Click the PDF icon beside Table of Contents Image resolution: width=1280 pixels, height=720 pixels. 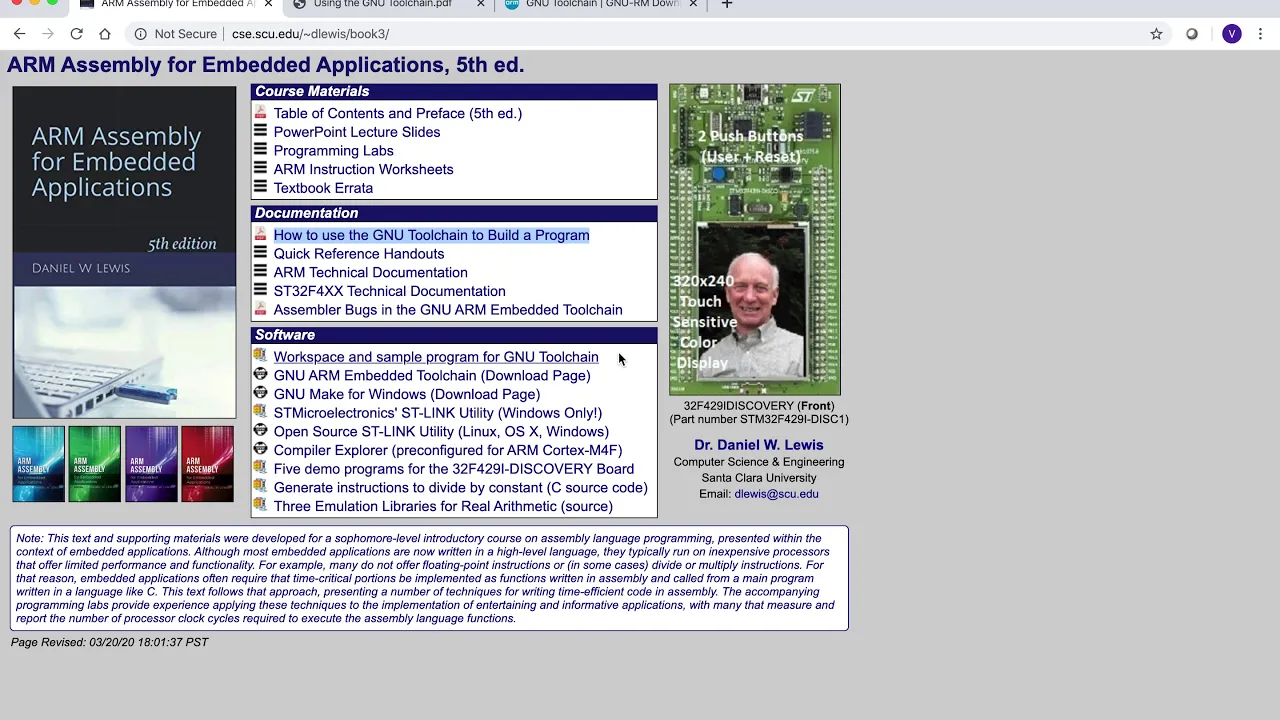pyautogui.click(x=260, y=113)
